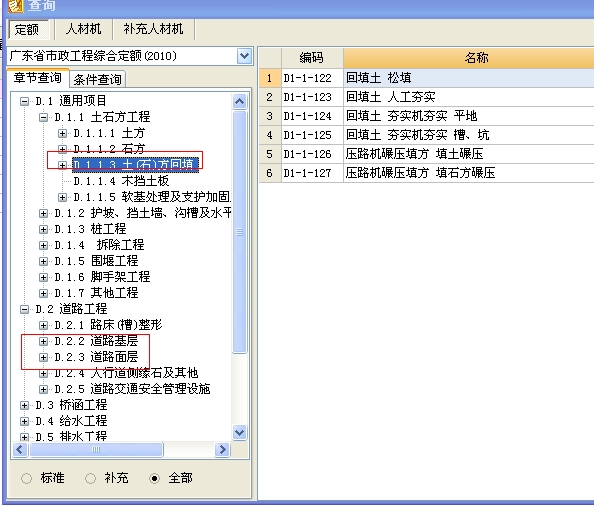Select row 回填土 夯实机夯实 槽、坑
This screenshot has height=508, width=594.
[x=427, y=135]
